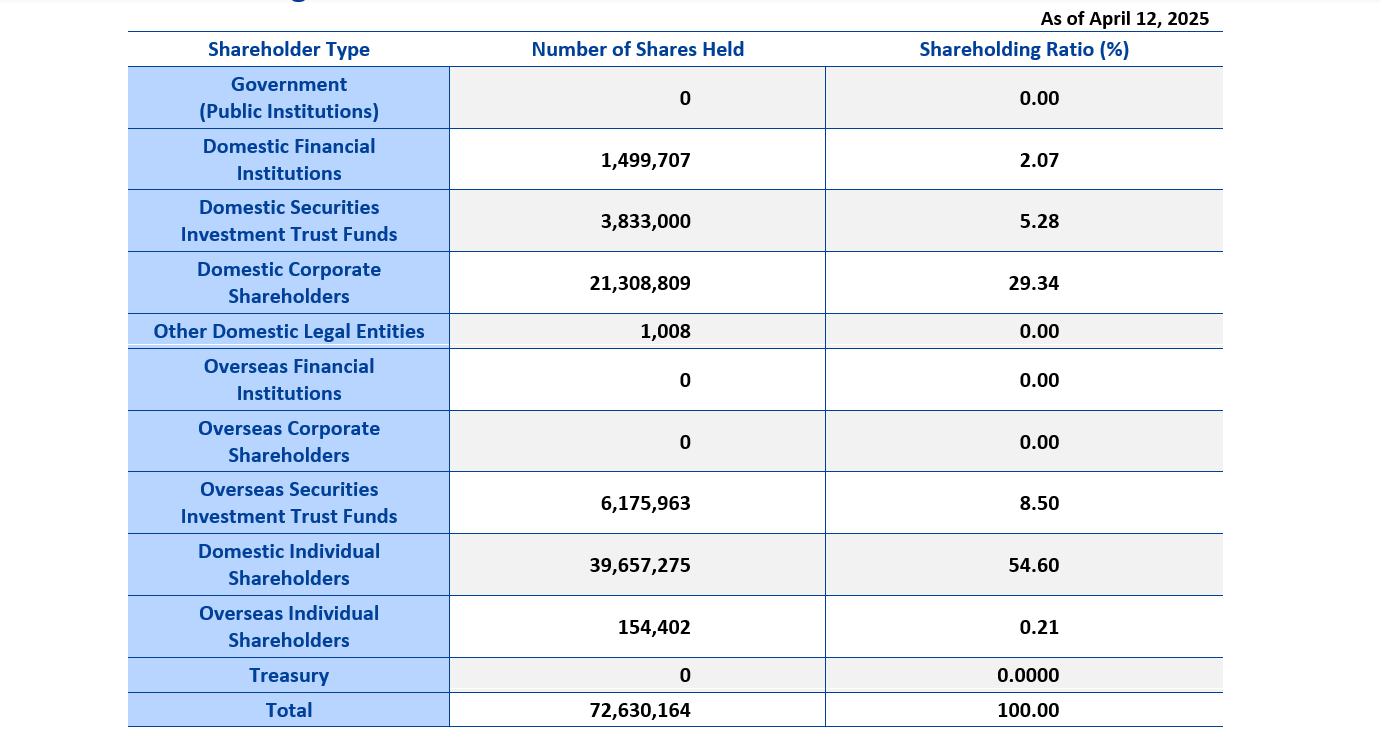This screenshot has height=729, width=1380.
Task: Select the Domestic Corporate Shareholders label
Action: (x=288, y=283)
